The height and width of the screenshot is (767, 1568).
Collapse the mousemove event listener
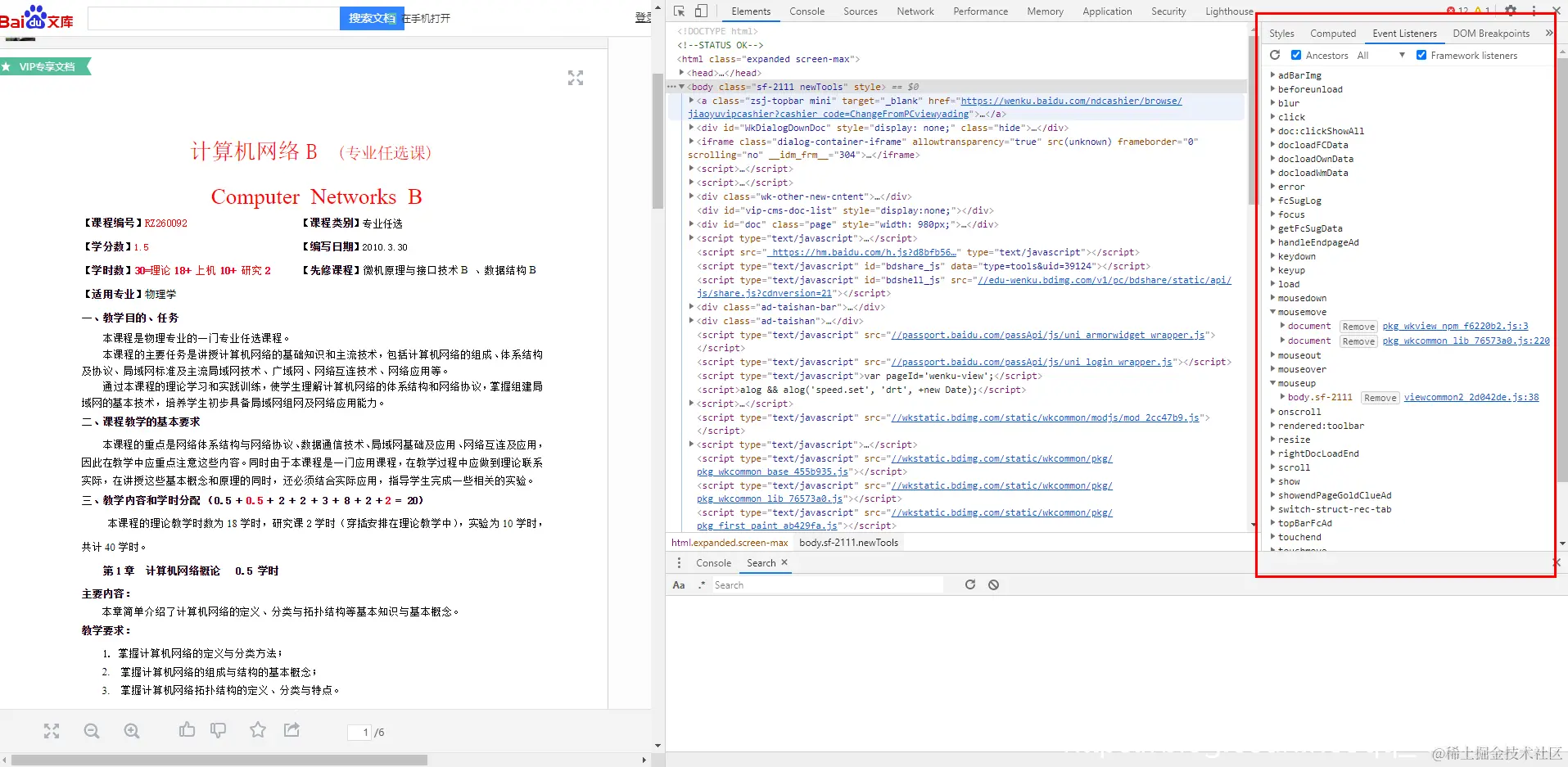1273,312
